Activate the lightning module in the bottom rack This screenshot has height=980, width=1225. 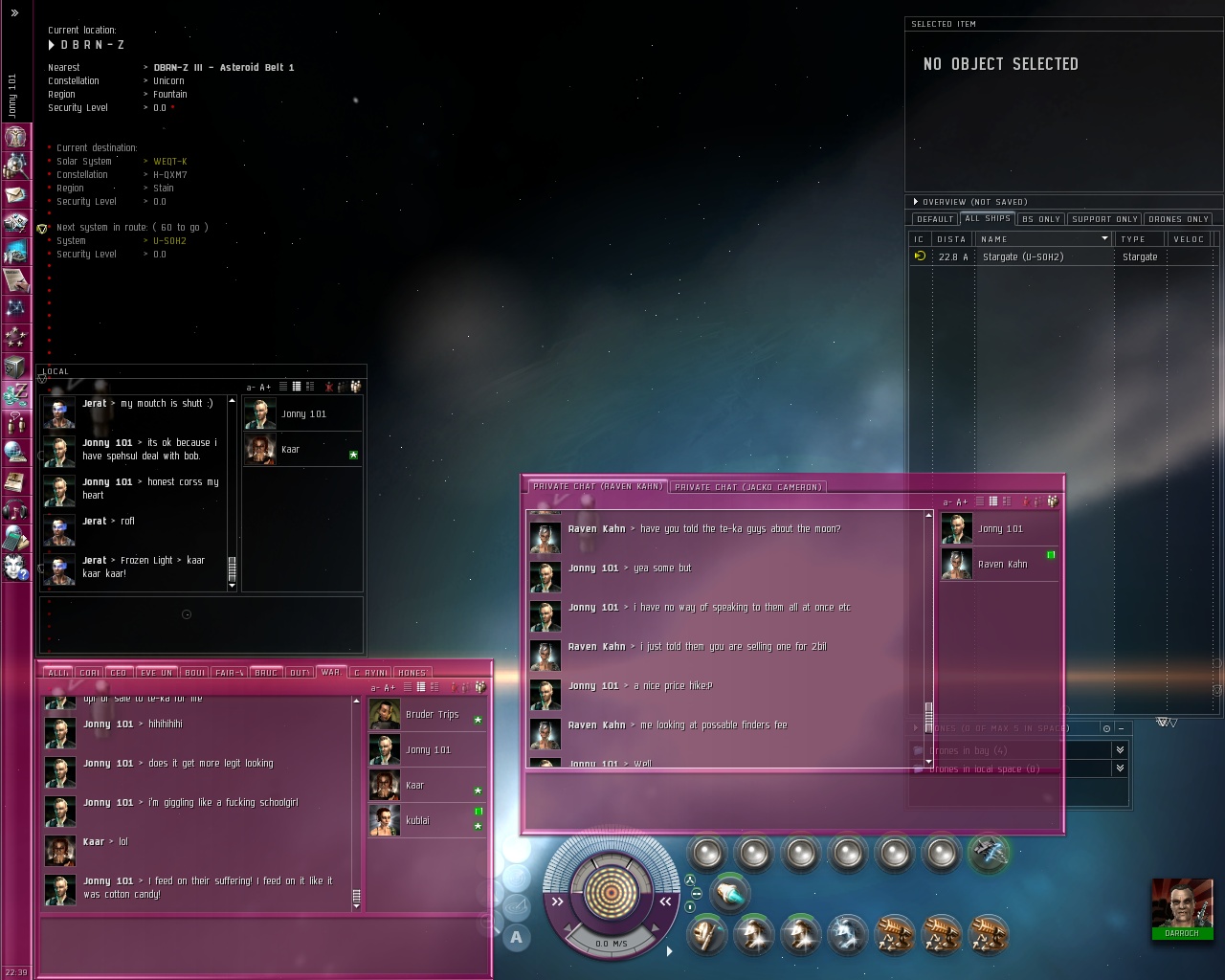click(847, 934)
